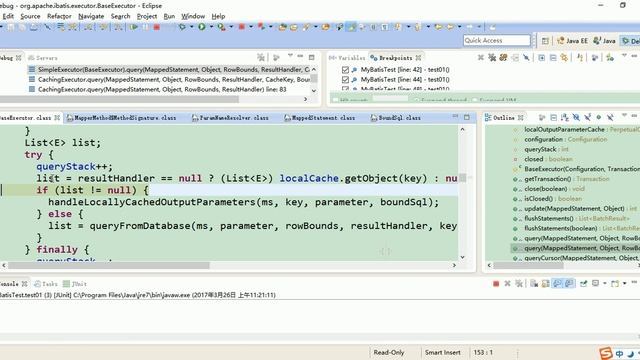Click the Skip All Breakpoints icon

point(527,58)
